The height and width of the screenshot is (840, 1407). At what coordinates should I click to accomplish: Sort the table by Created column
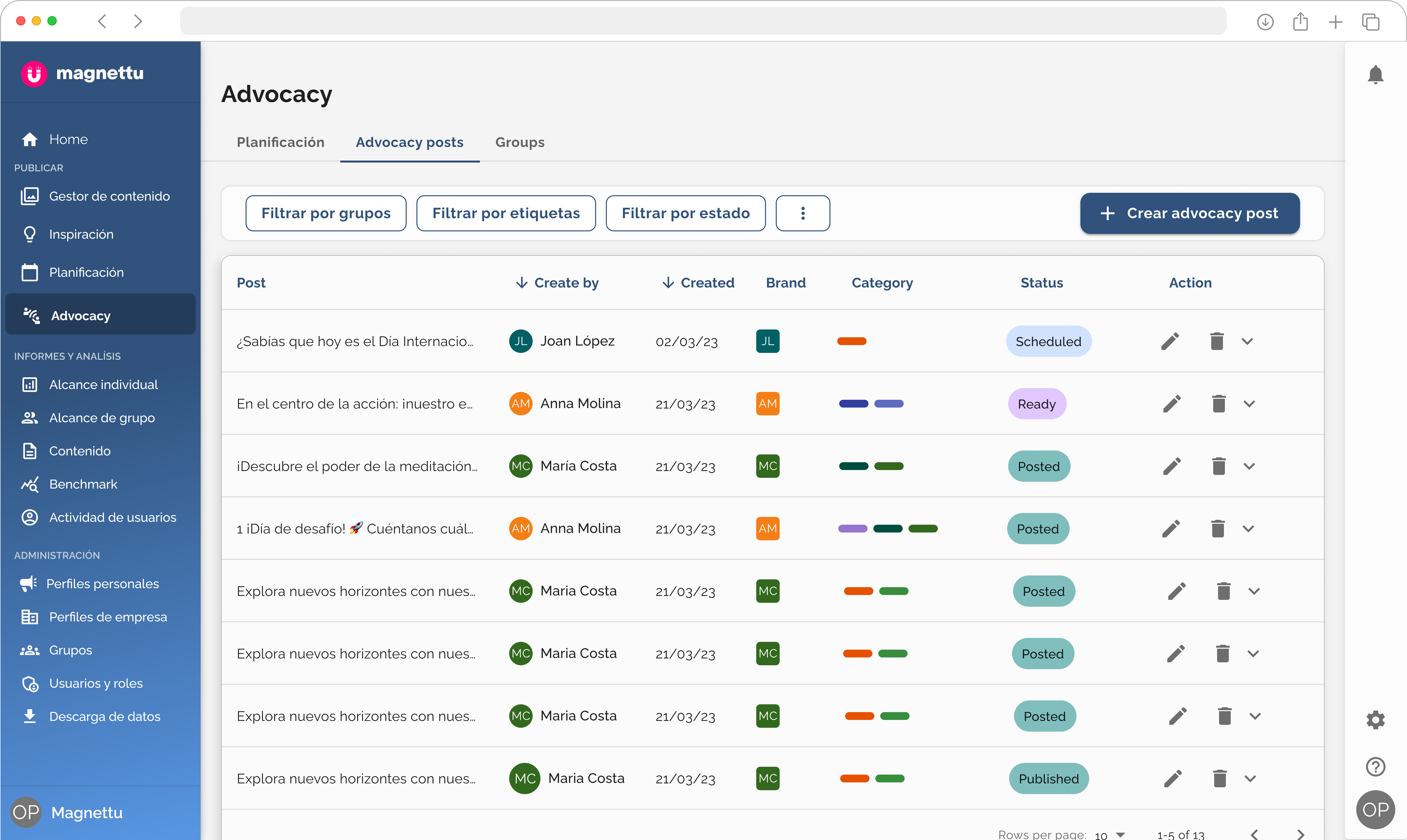(x=698, y=282)
